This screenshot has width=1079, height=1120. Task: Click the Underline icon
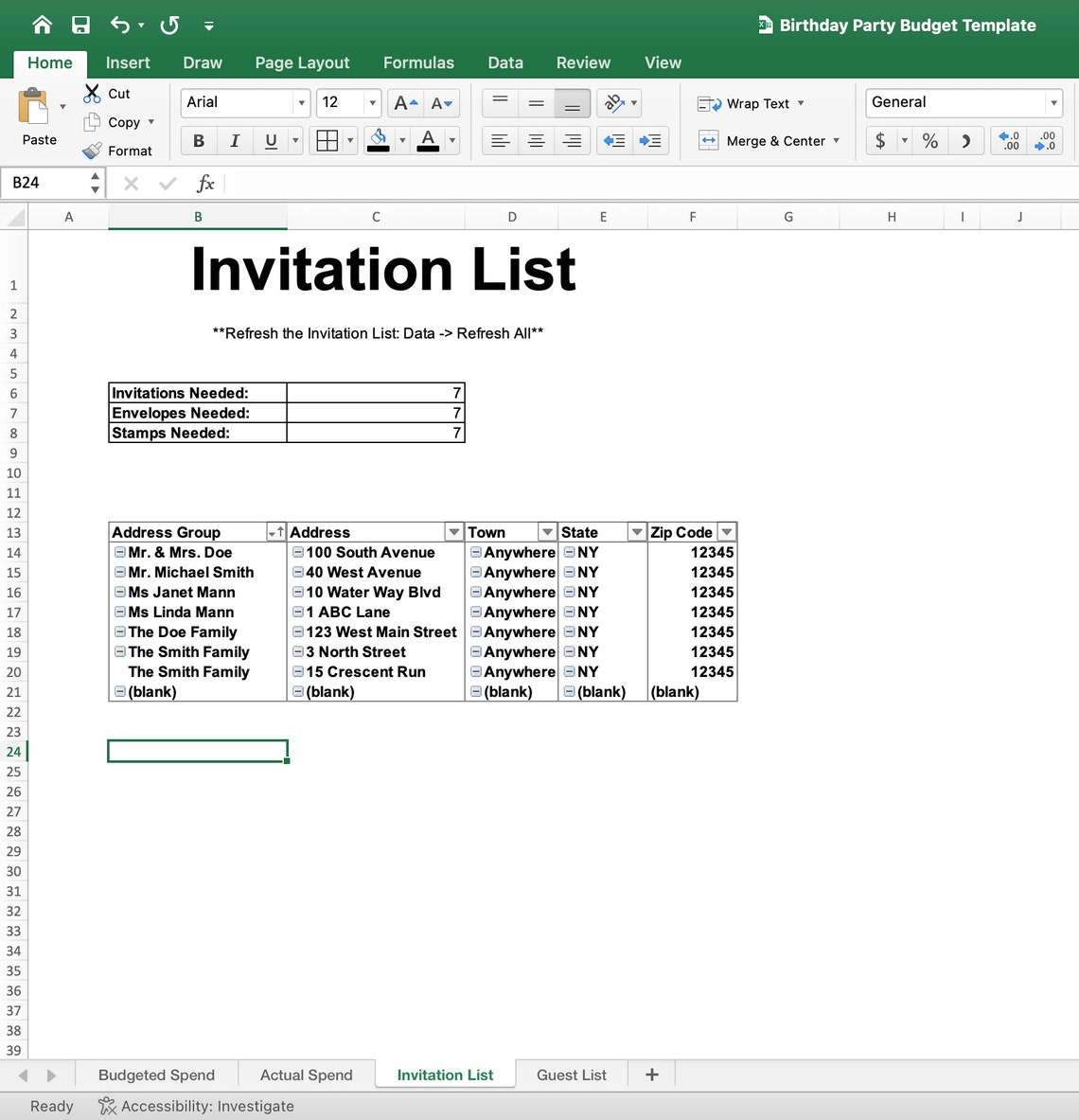pyautogui.click(x=270, y=140)
